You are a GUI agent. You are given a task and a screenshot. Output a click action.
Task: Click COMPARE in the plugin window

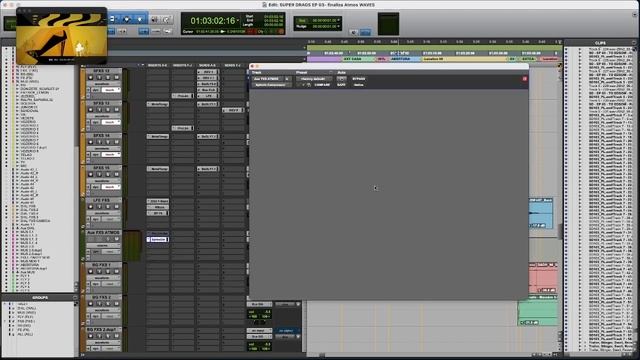[322, 85]
